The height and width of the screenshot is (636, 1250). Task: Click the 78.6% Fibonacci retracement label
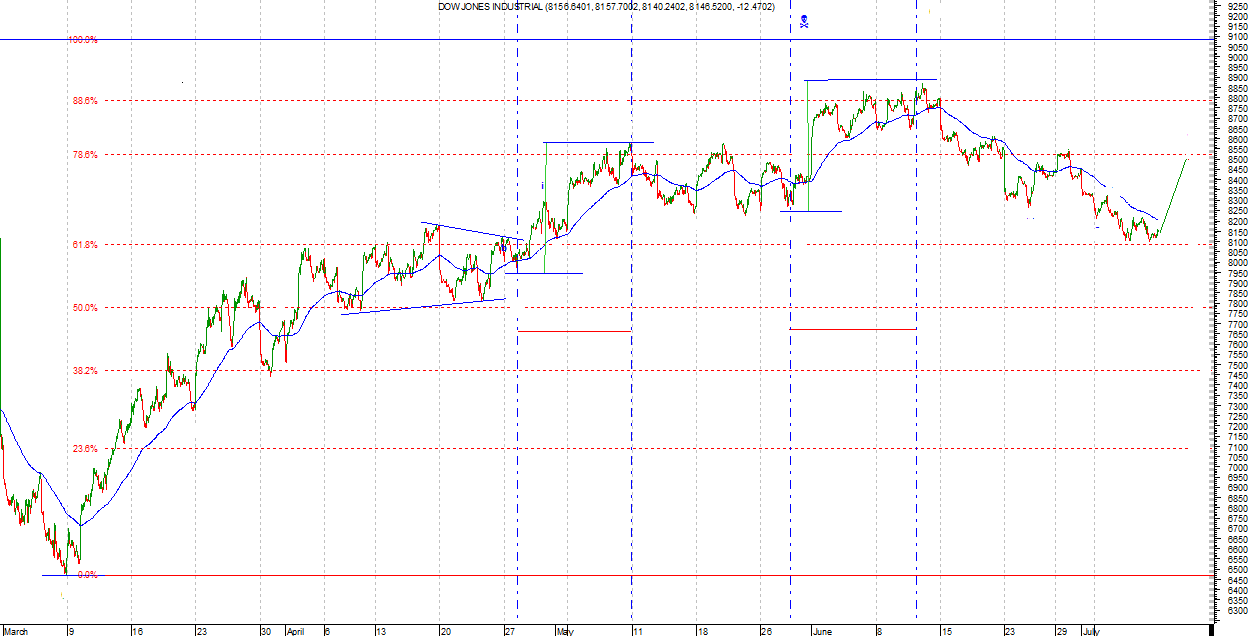click(x=84, y=155)
